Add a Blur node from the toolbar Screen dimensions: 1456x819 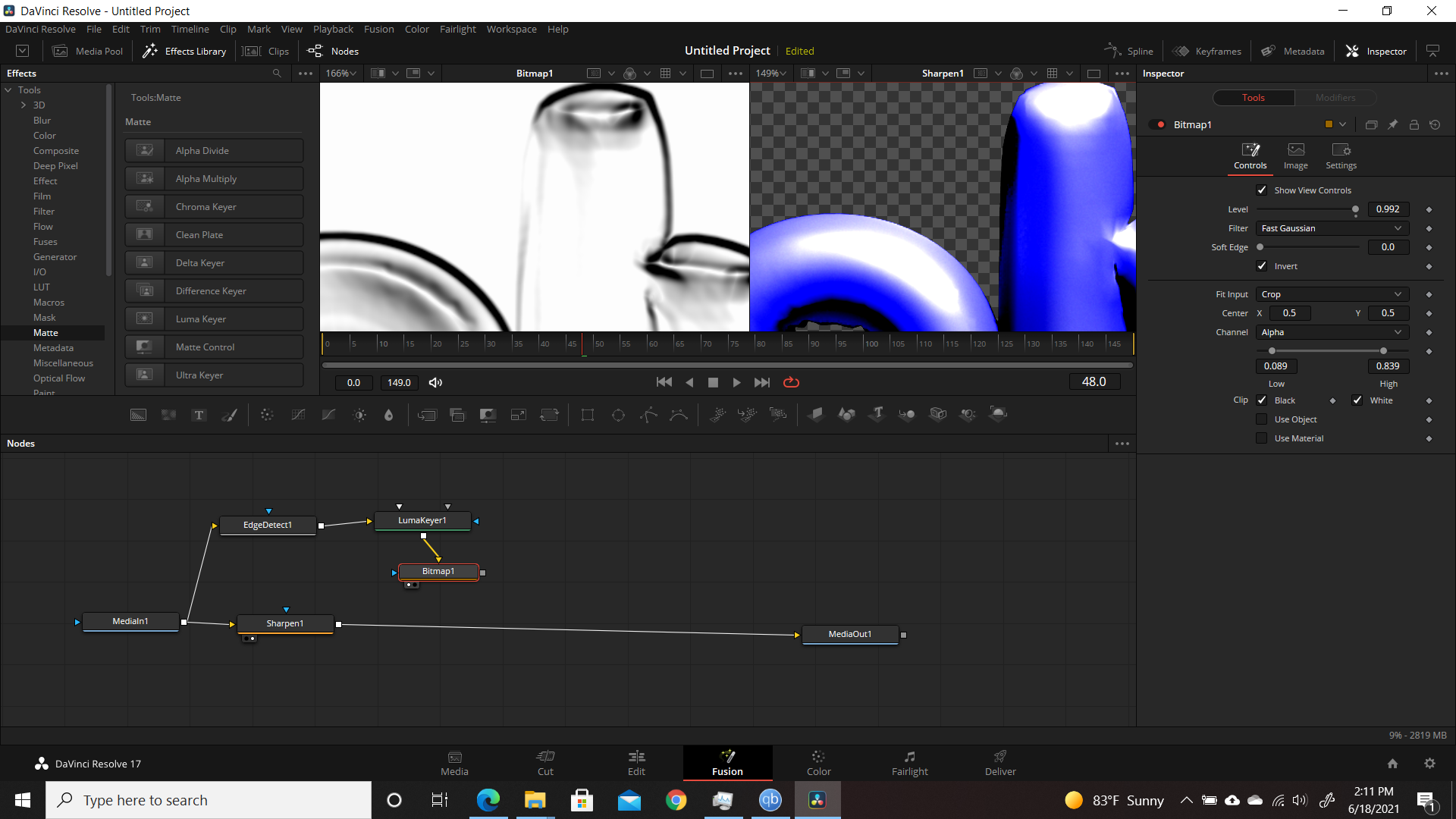coord(389,415)
